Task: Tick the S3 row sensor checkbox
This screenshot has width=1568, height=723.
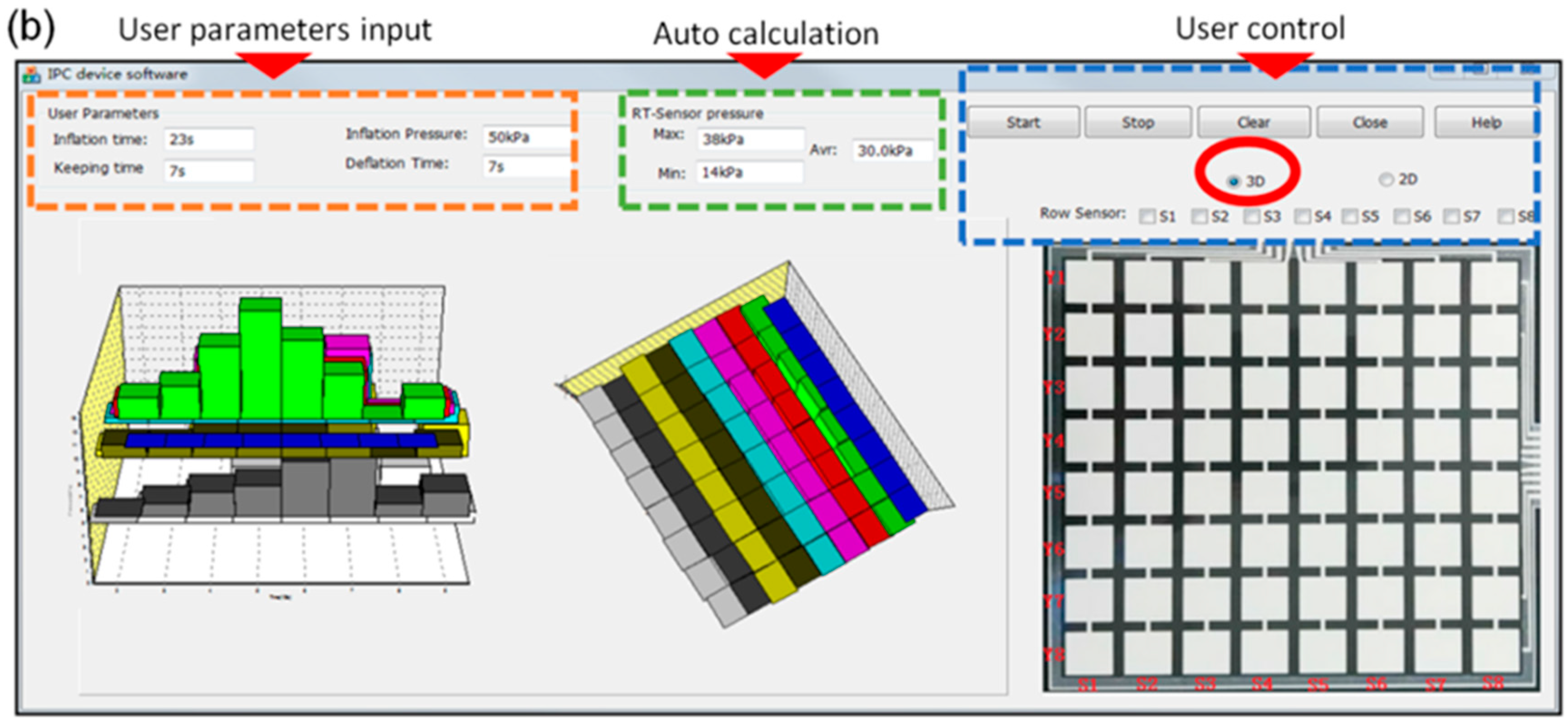Action: coord(1251,216)
